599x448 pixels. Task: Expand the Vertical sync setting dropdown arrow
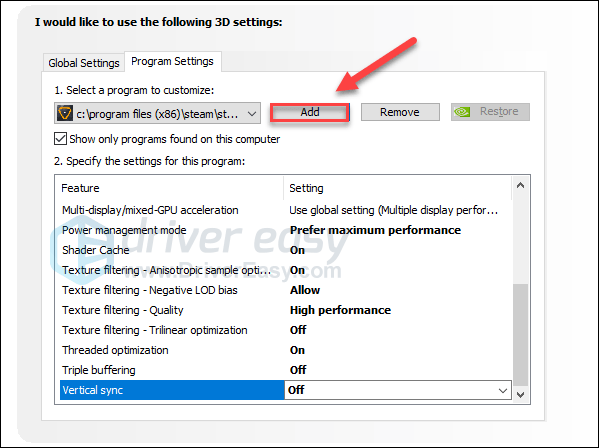[x=503, y=390]
